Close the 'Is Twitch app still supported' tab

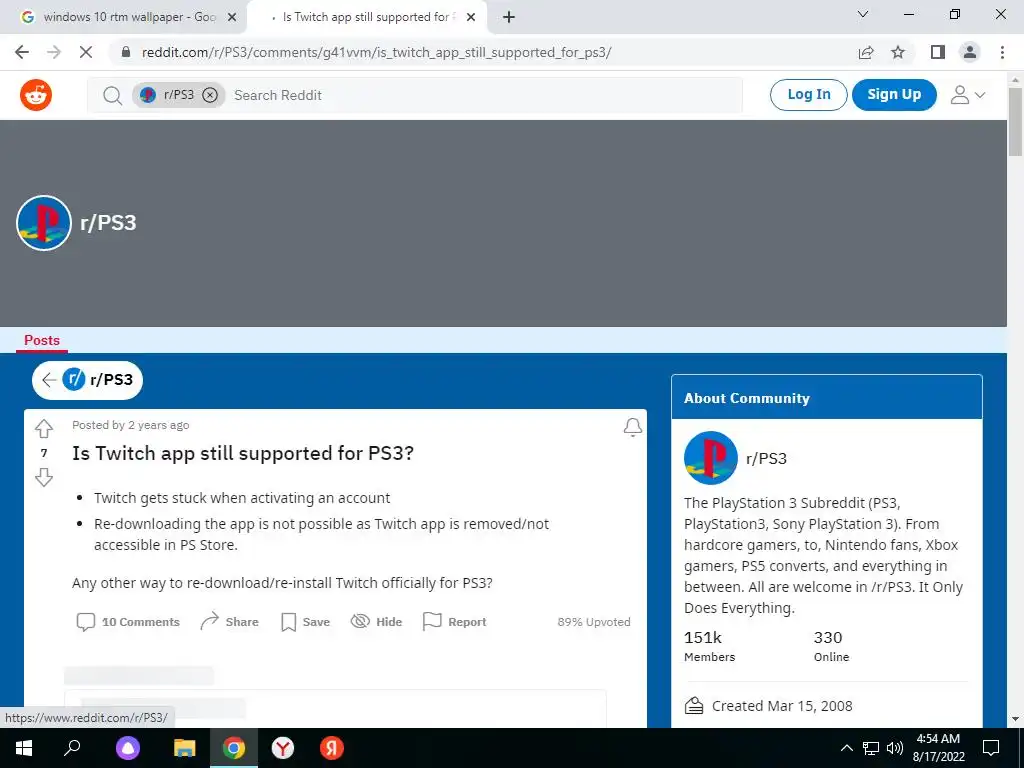click(471, 17)
